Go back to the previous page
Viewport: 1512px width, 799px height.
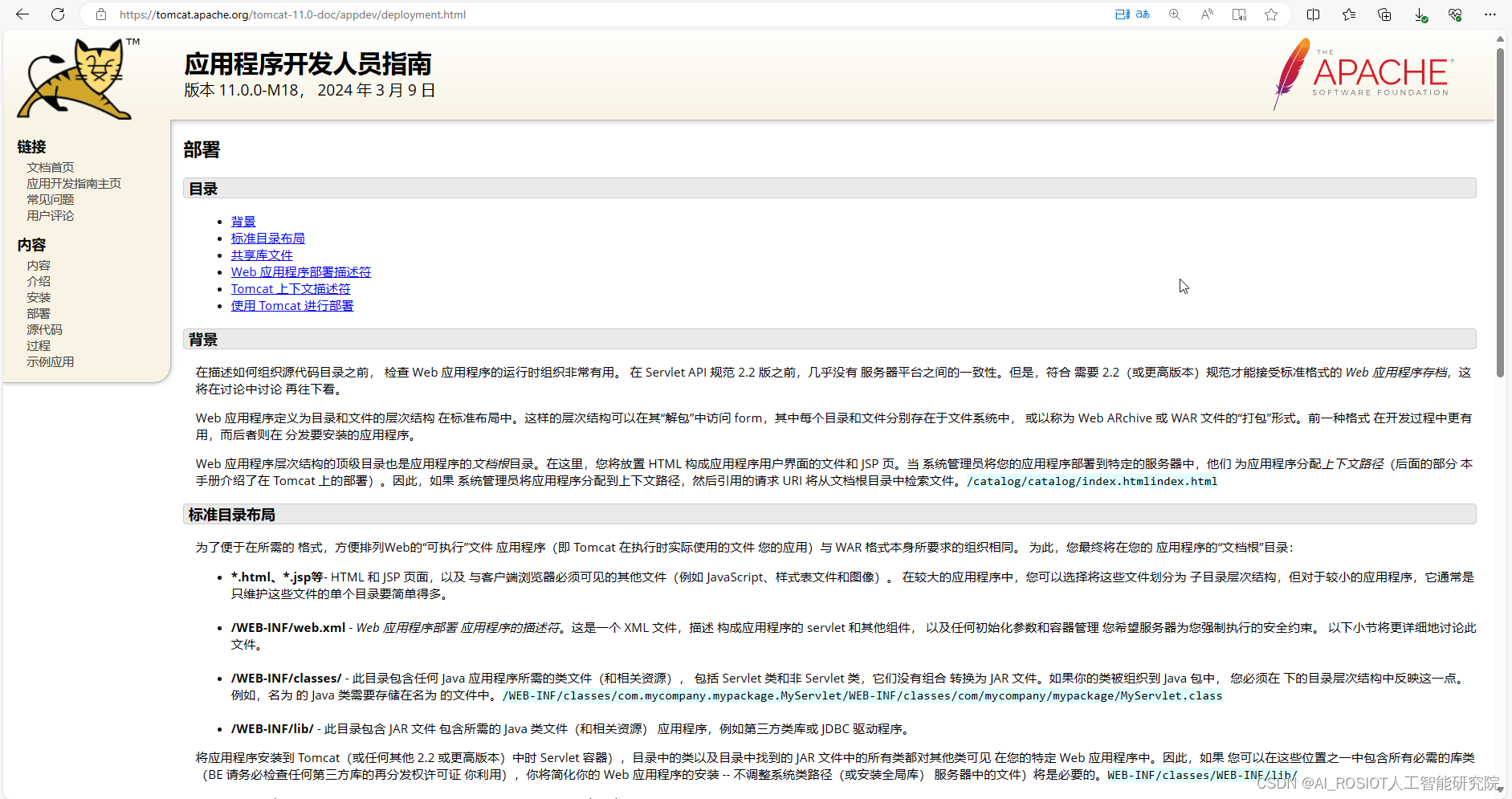[22, 14]
